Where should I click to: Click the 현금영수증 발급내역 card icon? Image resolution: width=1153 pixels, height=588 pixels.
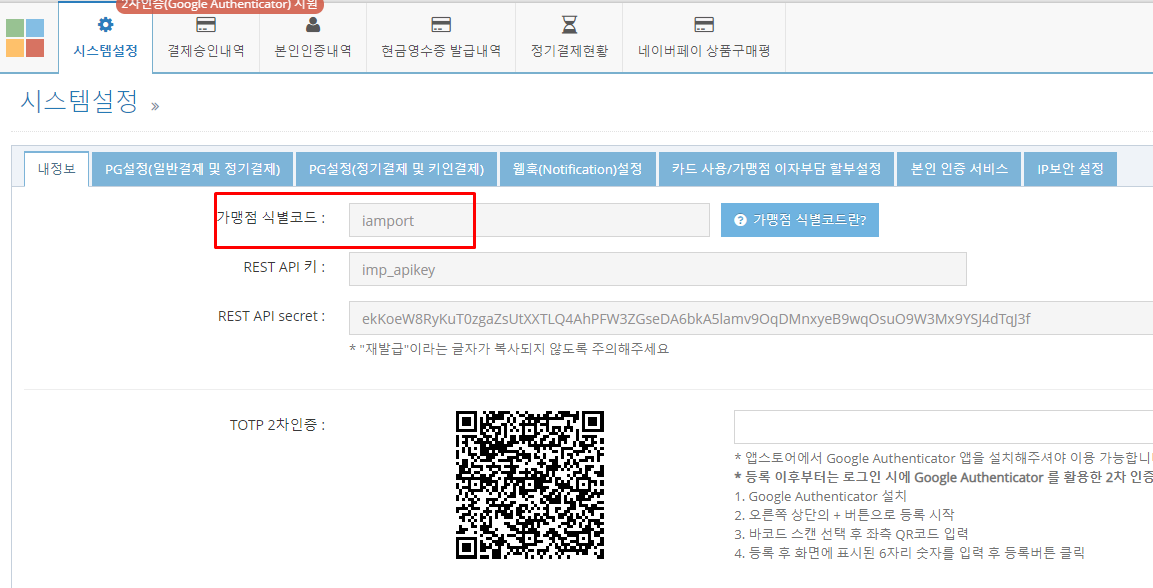[x=441, y=24]
